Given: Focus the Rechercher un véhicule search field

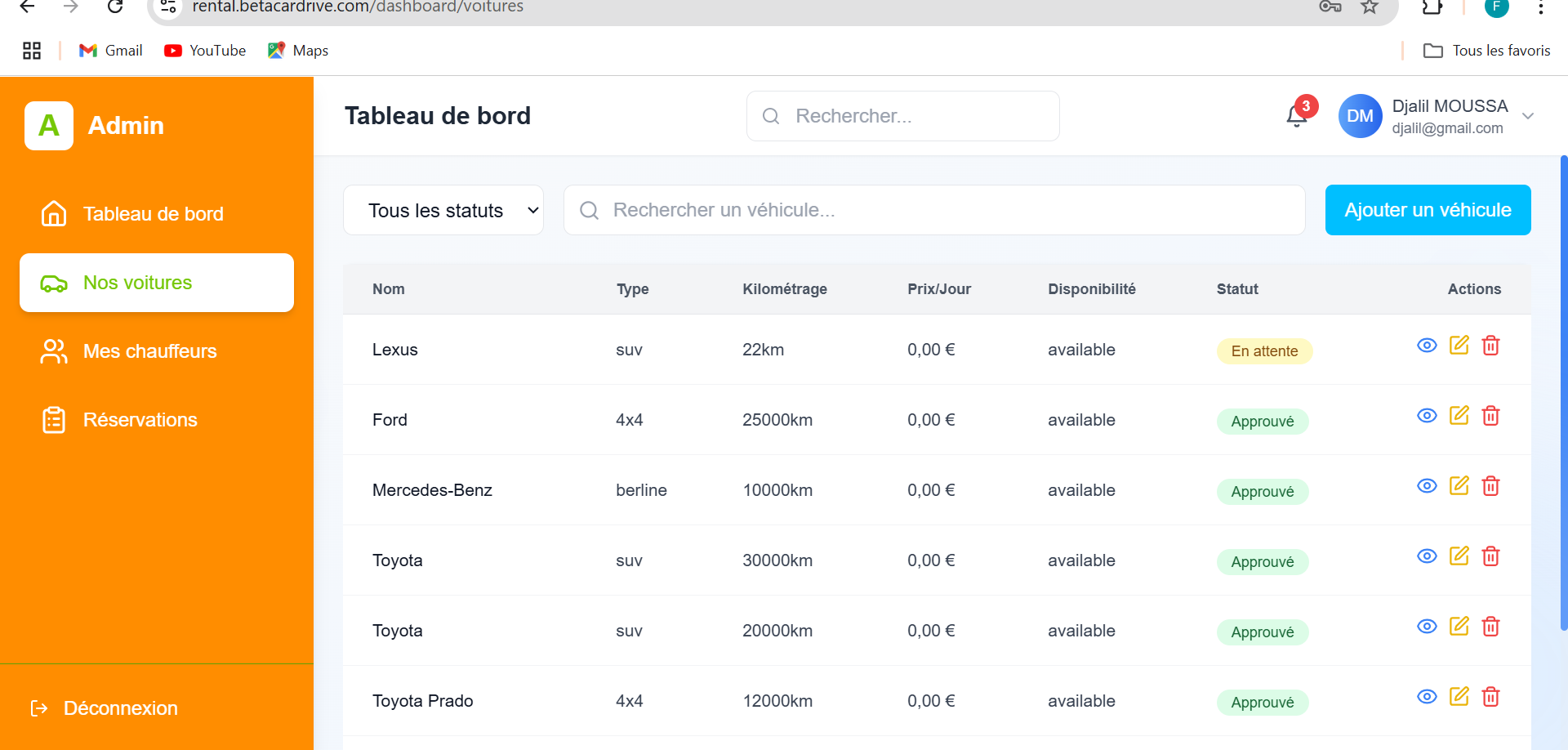Looking at the screenshot, I should click(x=934, y=210).
